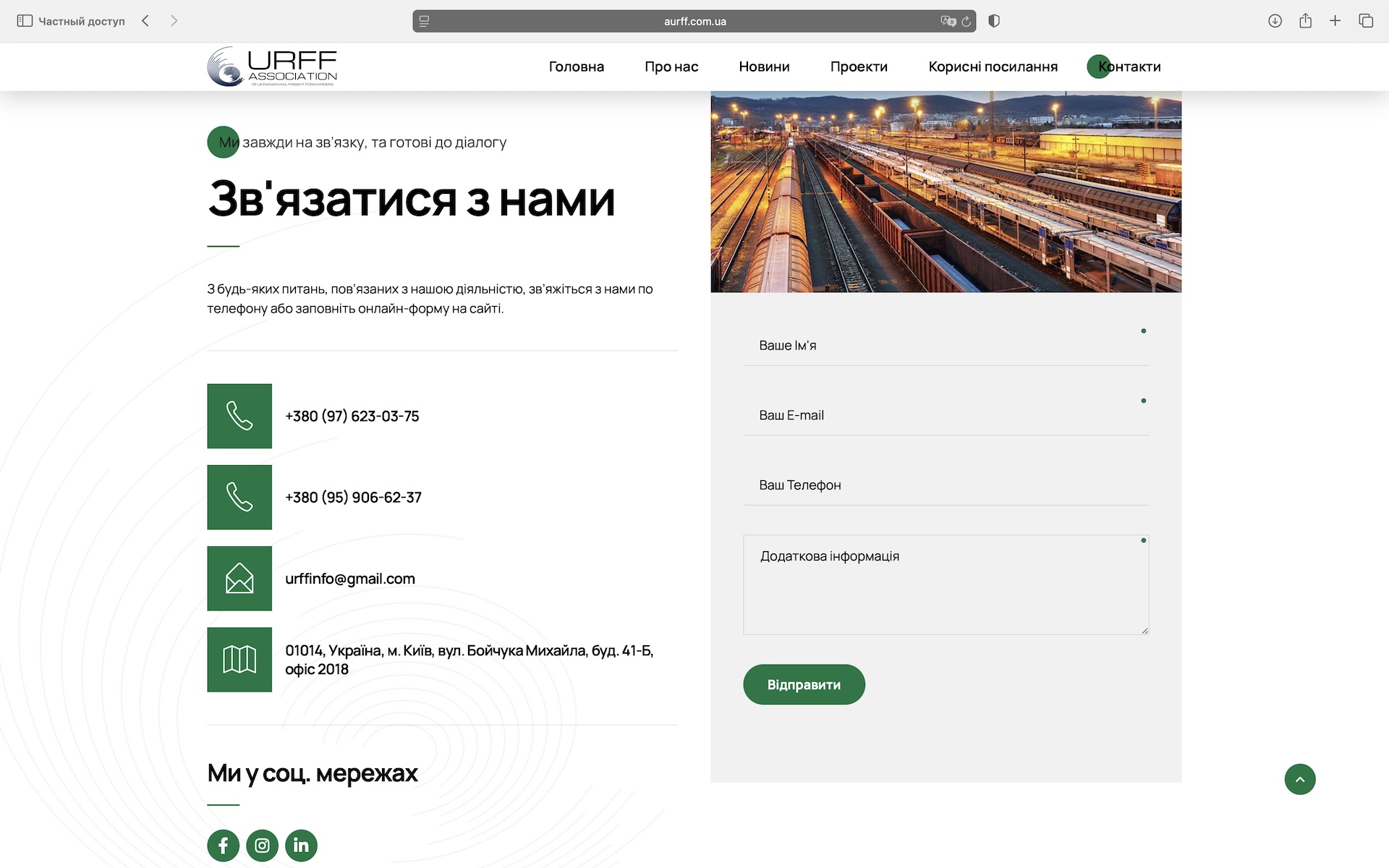The width and height of the screenshot is (1389, 868).
Task: Click into the Ваш Телефон field
Action: (x=946, y=485)
